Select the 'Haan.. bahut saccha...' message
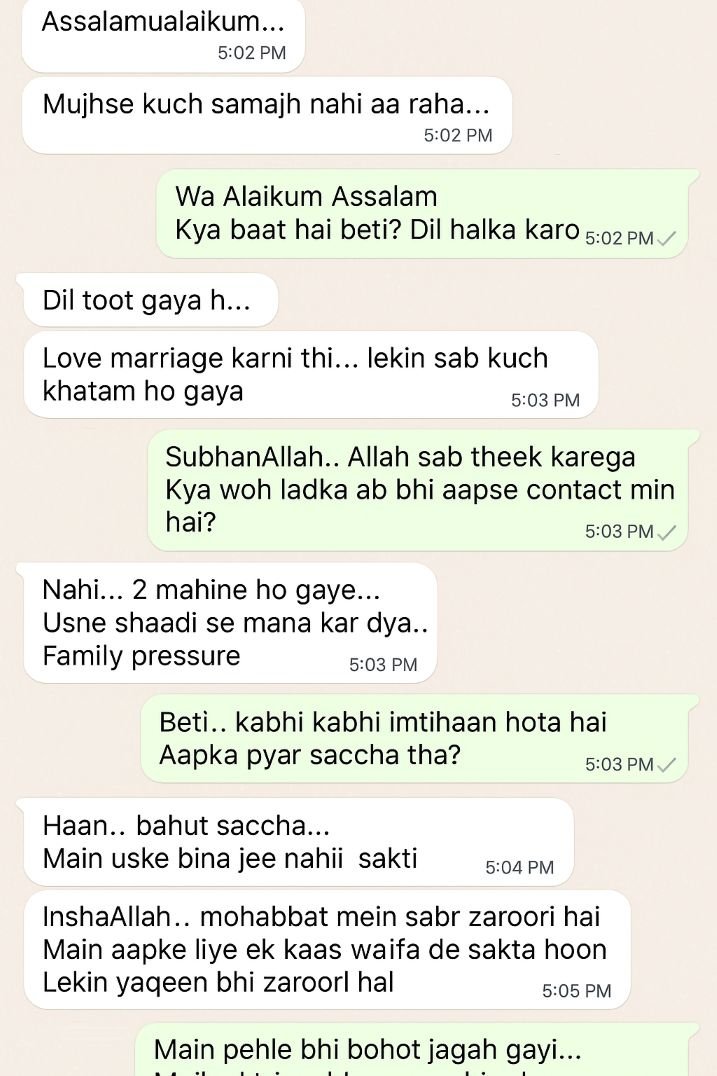This screenshot has width=717, height=1076. click(298, 842)
